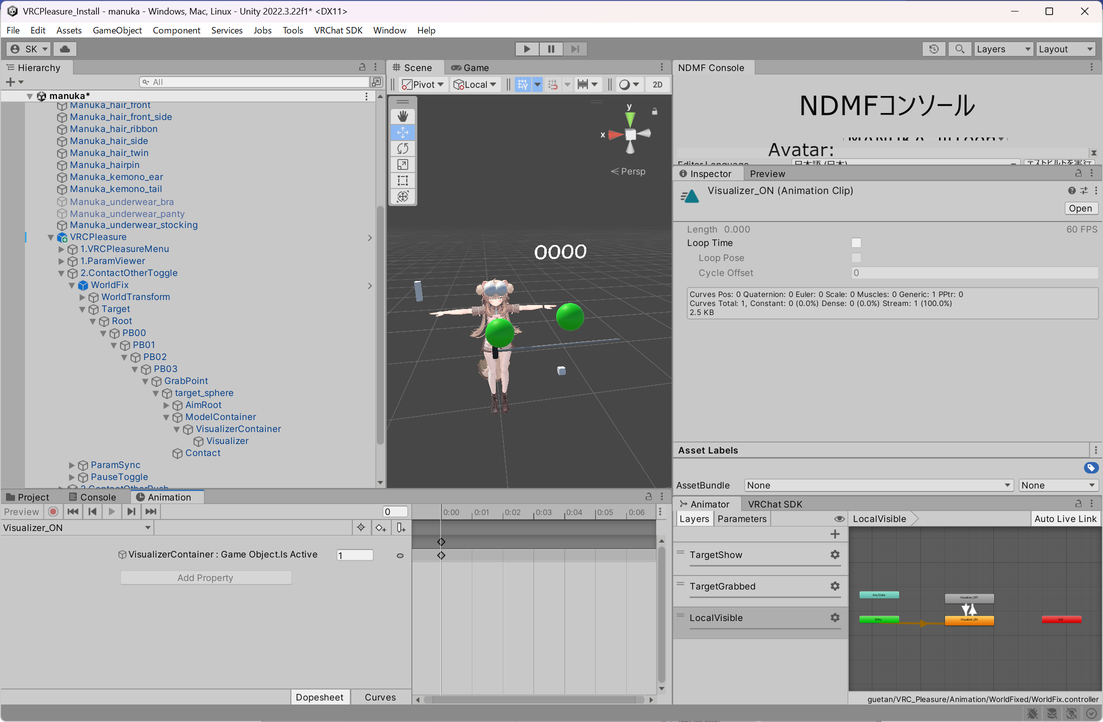Open the Layers dropdown in toolbar
Image resolution: width=1103 pixels, height=722 pixels.
pos(1003,49)
